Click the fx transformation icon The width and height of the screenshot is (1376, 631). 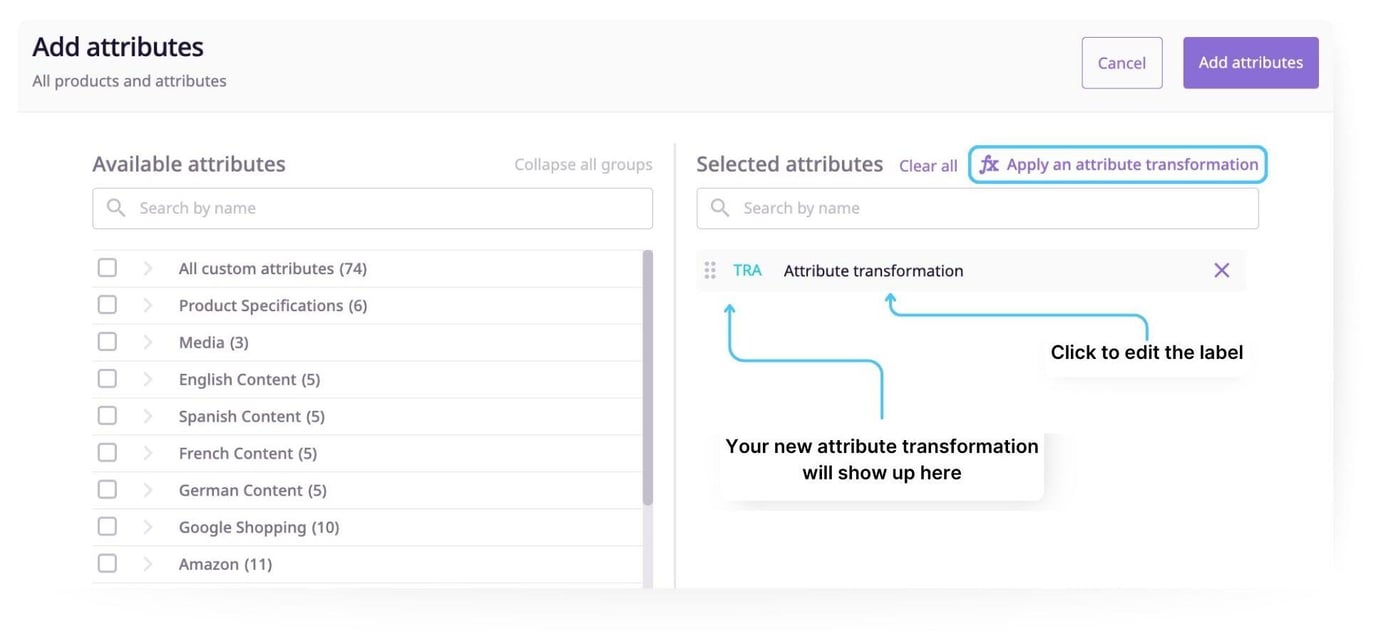[x=989, y=164]
